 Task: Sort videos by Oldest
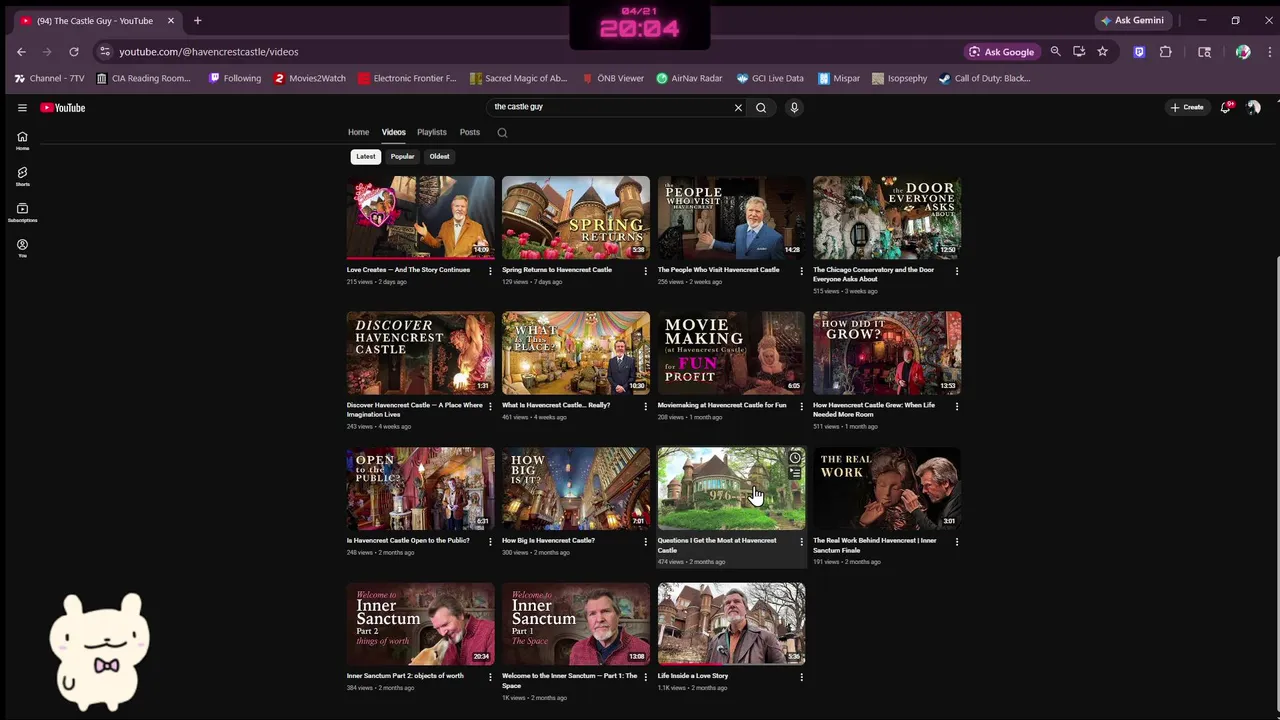coord(439,156)
